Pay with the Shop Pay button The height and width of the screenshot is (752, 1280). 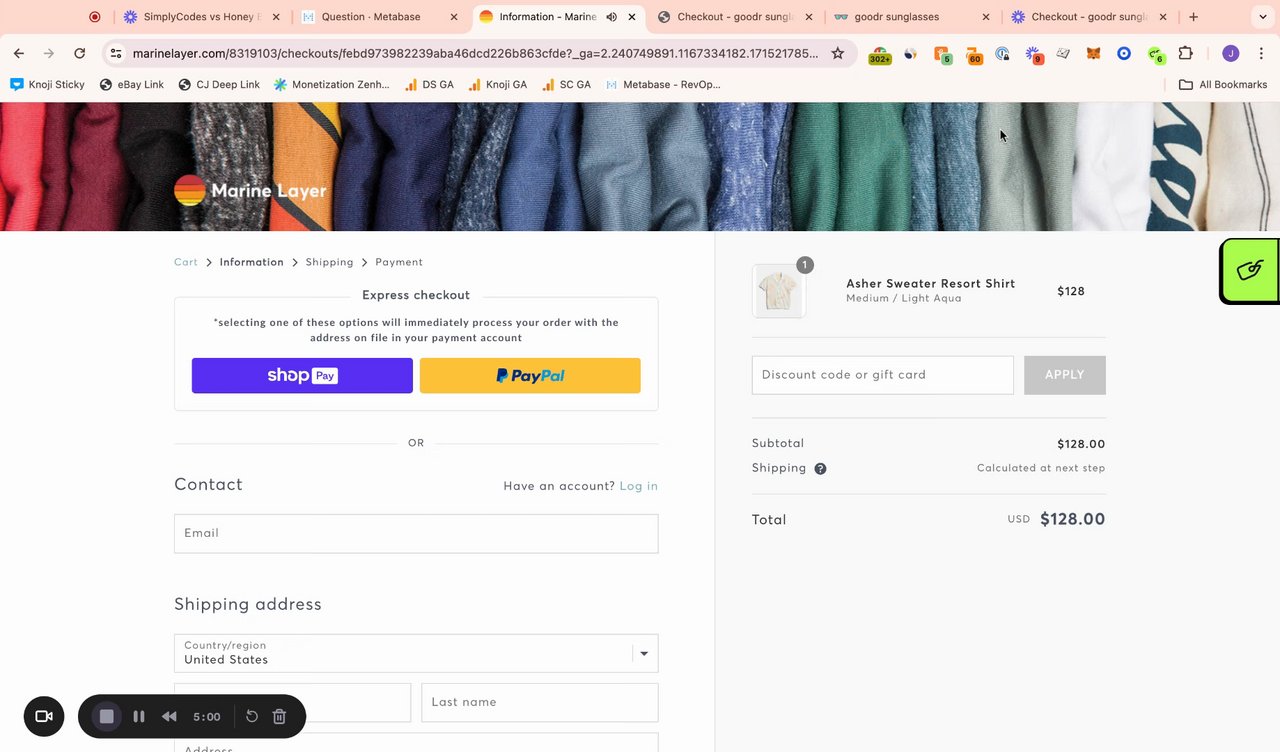[x=302, y=375]
